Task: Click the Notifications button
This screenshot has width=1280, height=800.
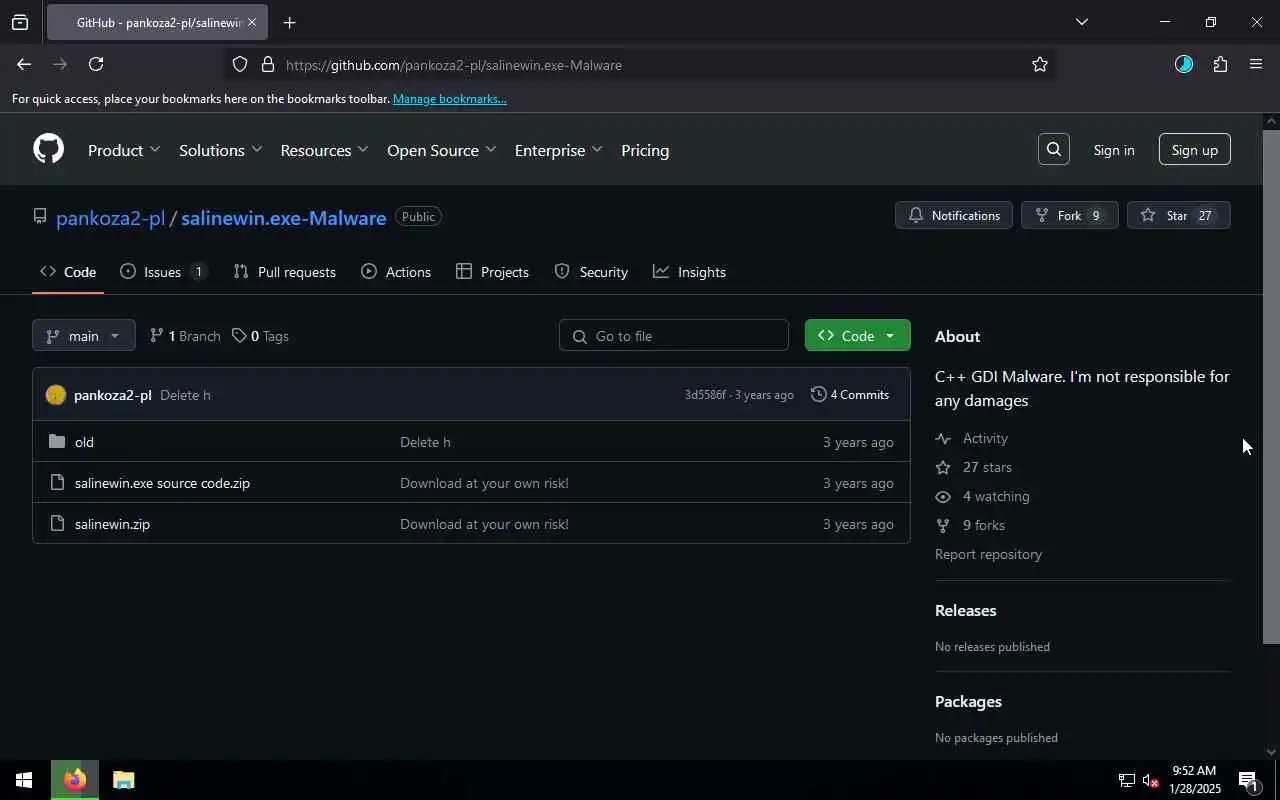Action: pos(954,216)
